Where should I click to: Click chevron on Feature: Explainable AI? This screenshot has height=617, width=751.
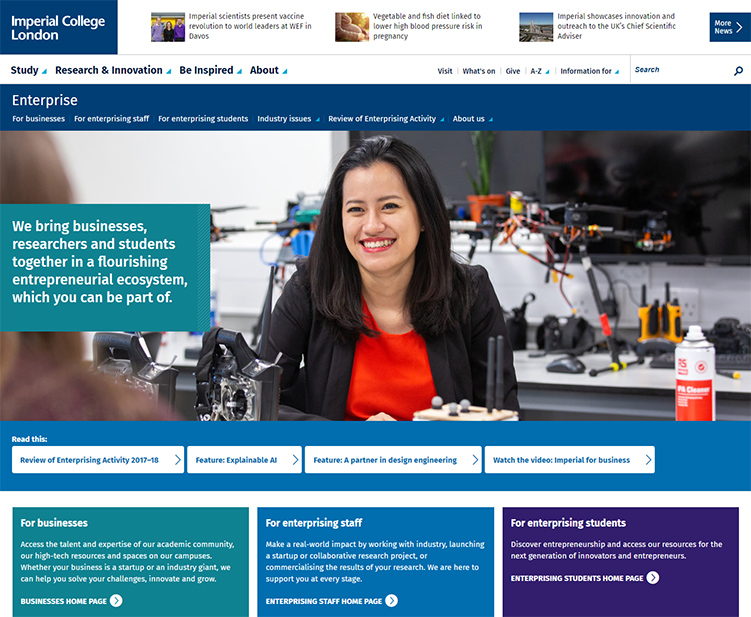(295, 460)
